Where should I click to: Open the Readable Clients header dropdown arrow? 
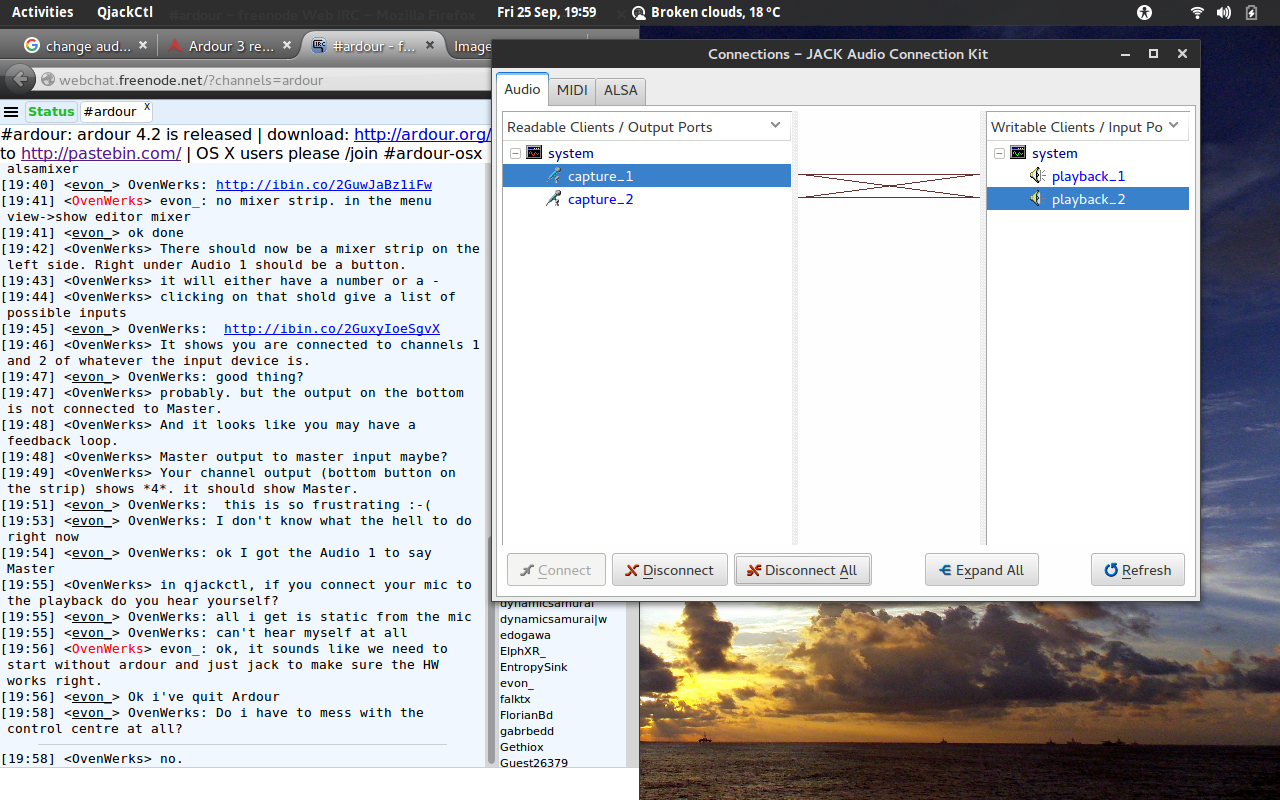[x=775, y=126]
